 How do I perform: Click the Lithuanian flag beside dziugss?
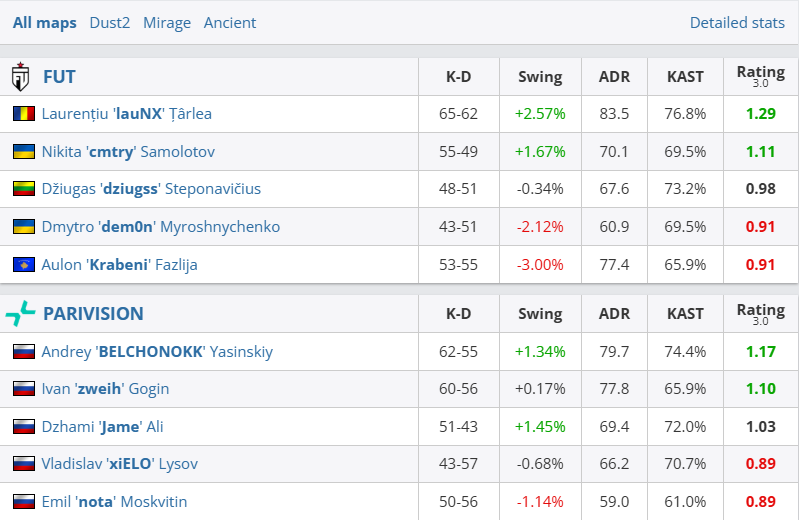pyautogui.click(x=23, y=189)
